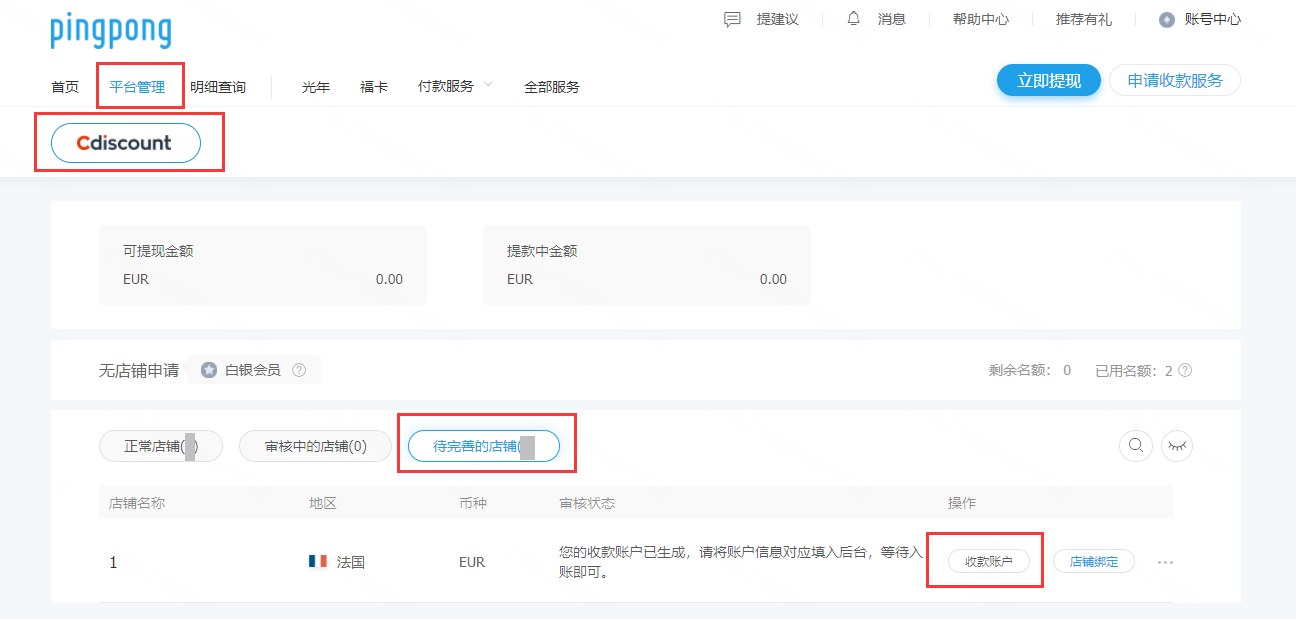The width and height of the screenshot is (1296, 619).
Task: Click the 您的收款账户已生成 status message
Action: 741,562
